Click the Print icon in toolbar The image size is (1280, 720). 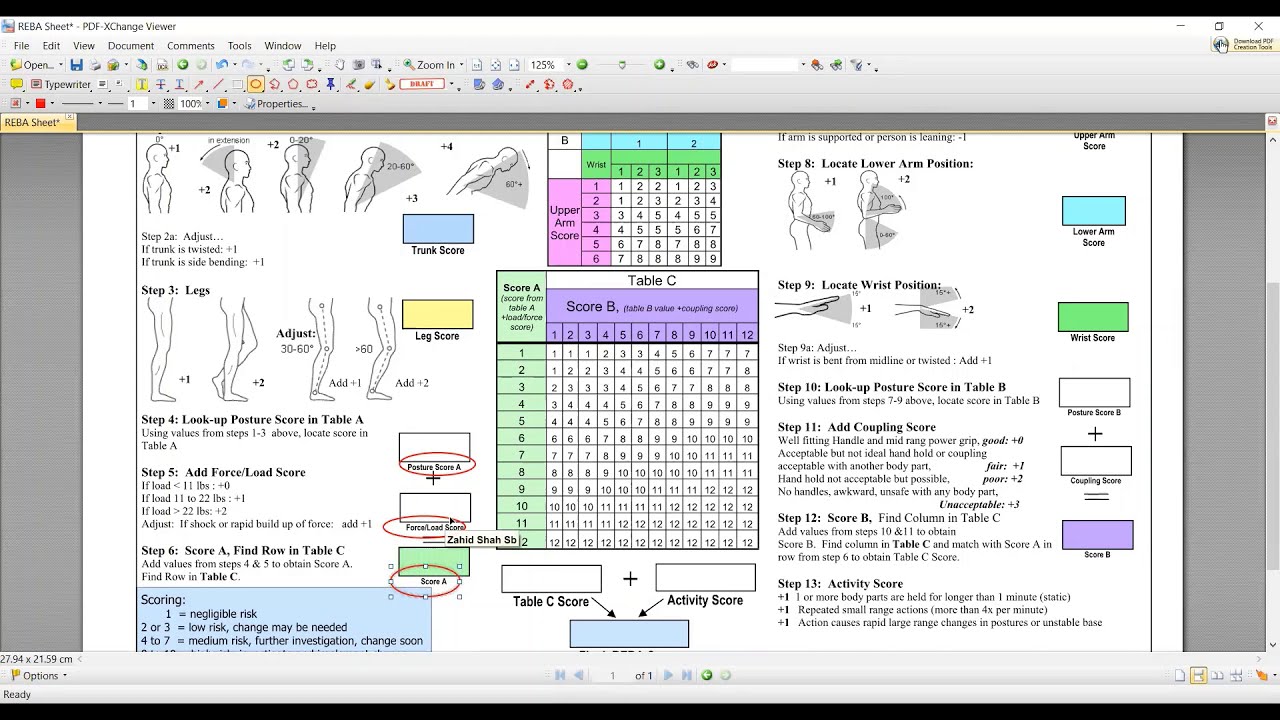coord(94,65)
